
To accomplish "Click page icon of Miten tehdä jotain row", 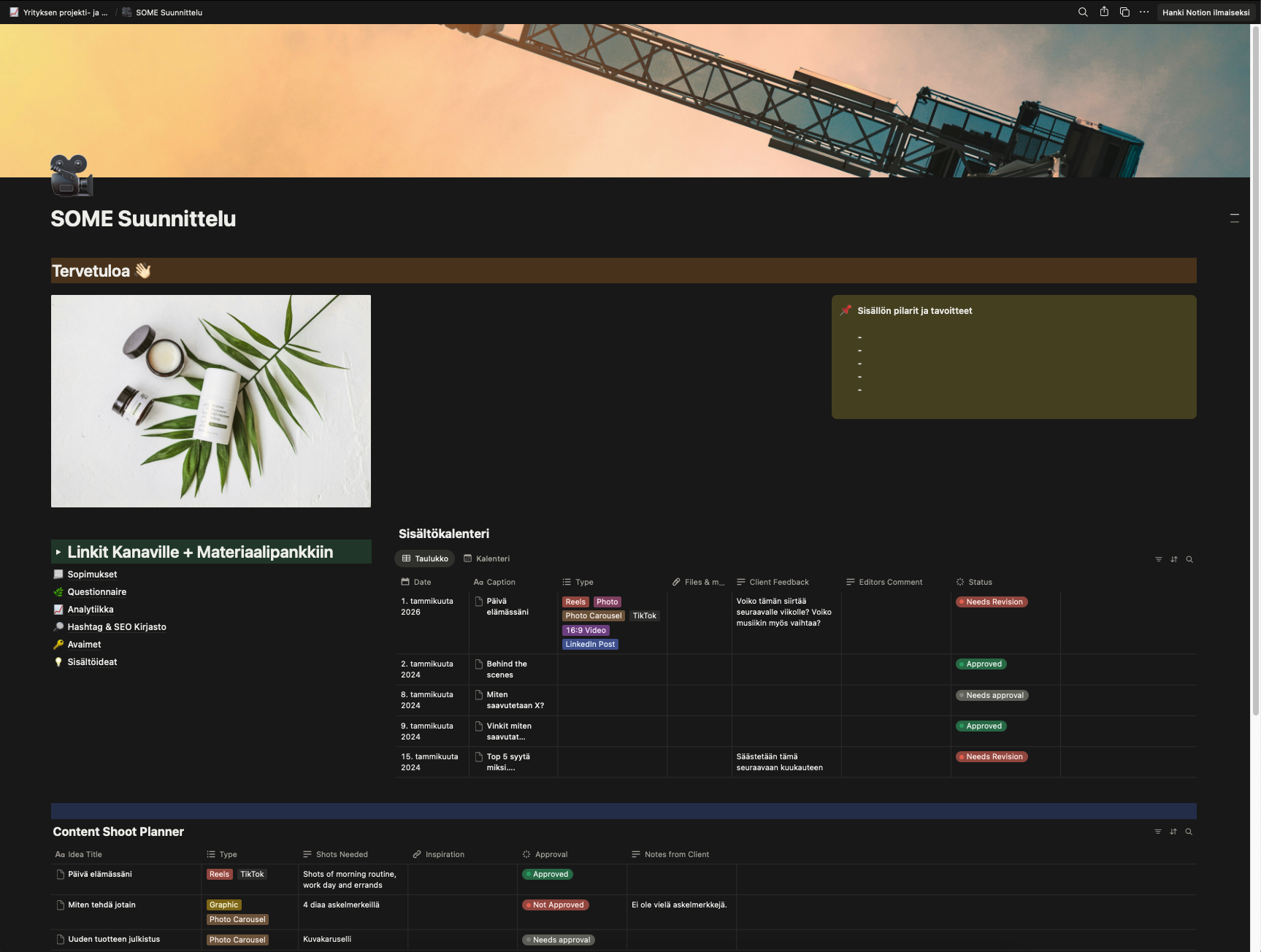I will point(61,905).
